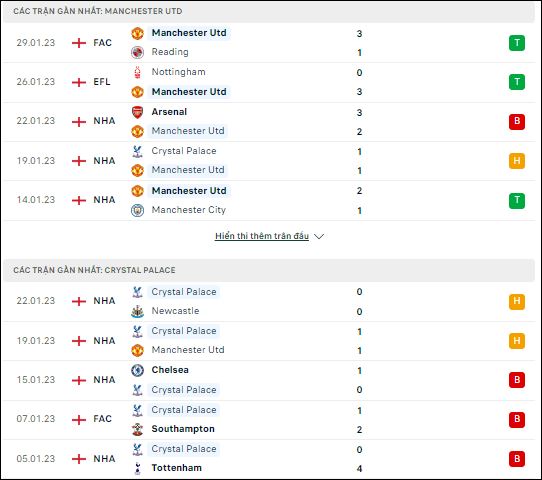Click red B badge for Tottenham match
The height and width of the screenshot is (480, 542).
coord(517,459)
